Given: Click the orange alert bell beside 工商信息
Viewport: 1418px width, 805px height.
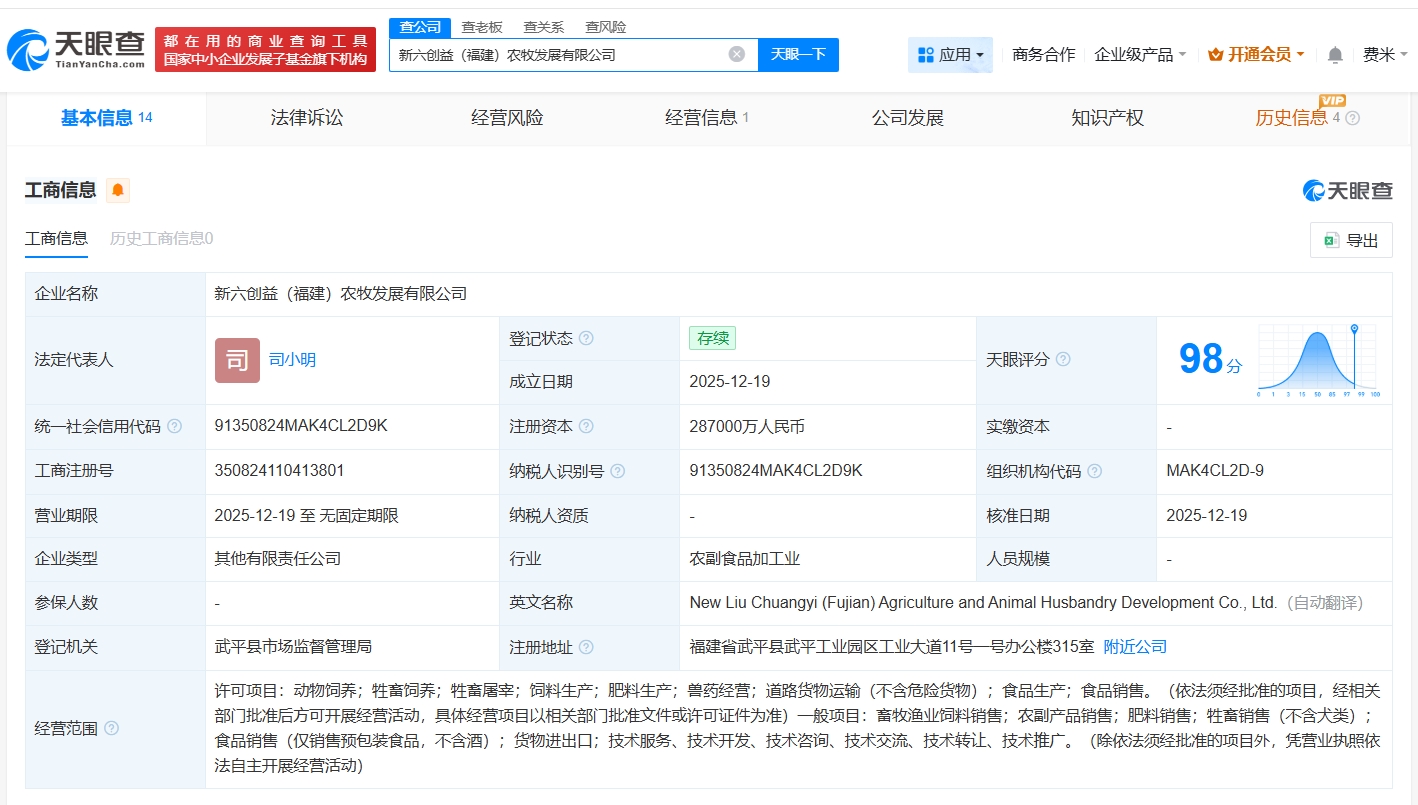Looking at the screenshot, I should point(118,190).
